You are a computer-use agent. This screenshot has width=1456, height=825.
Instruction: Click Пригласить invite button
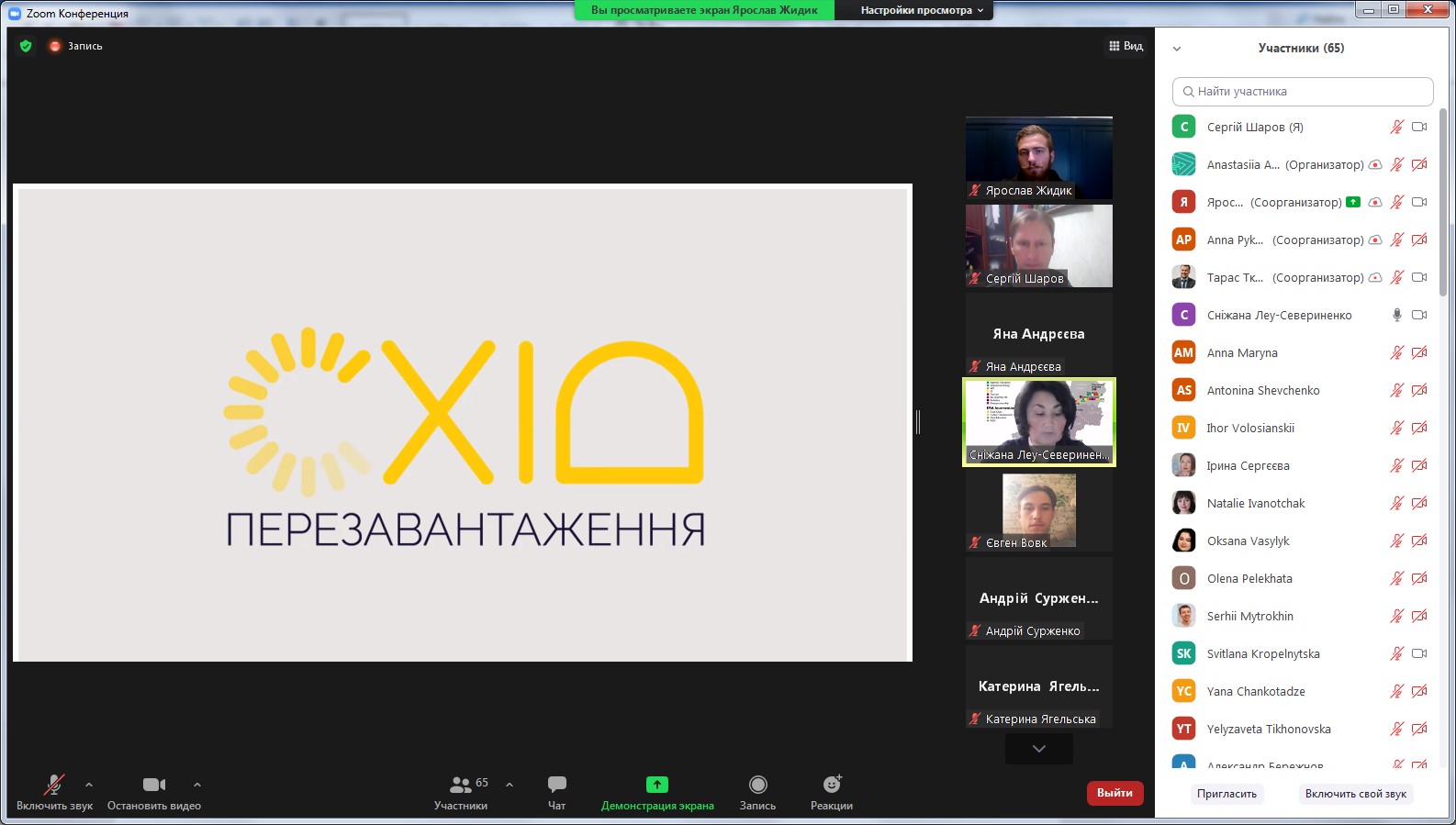1226,794
